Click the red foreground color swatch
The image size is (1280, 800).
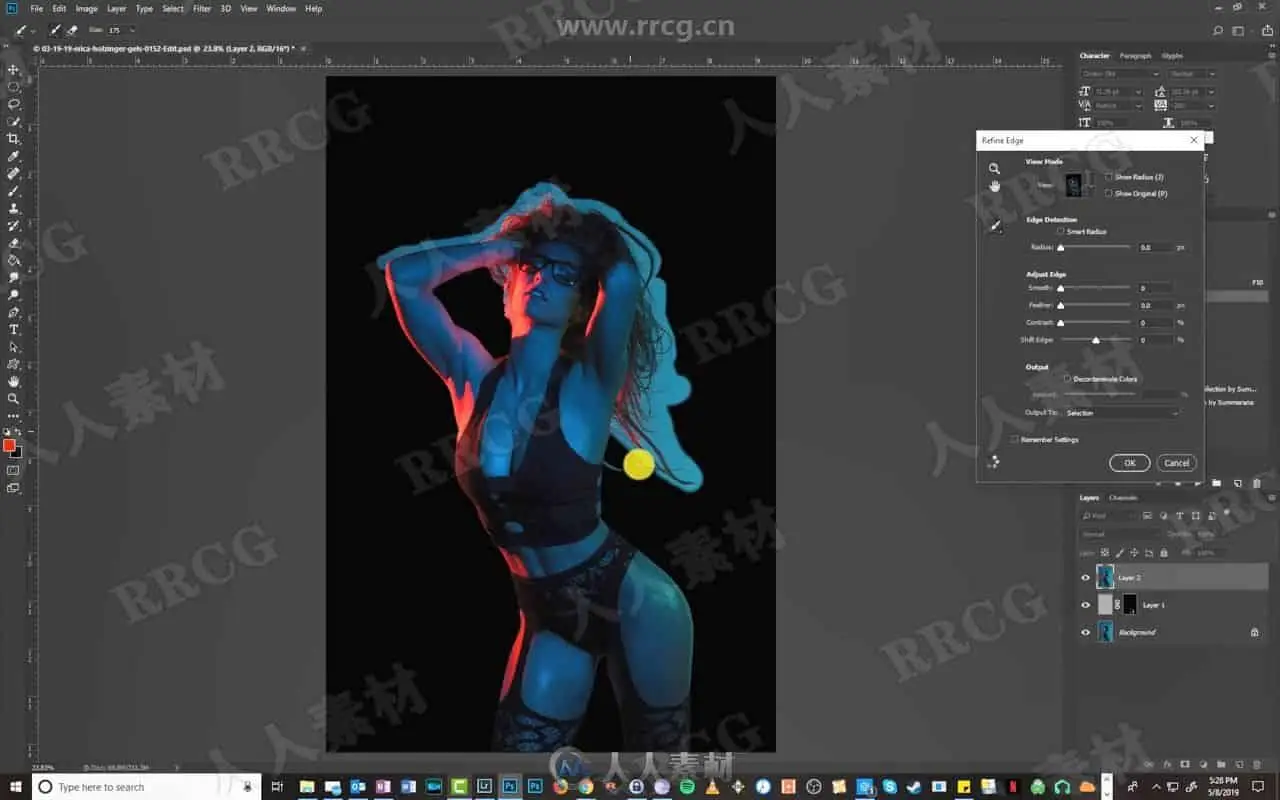coord(9,445)
